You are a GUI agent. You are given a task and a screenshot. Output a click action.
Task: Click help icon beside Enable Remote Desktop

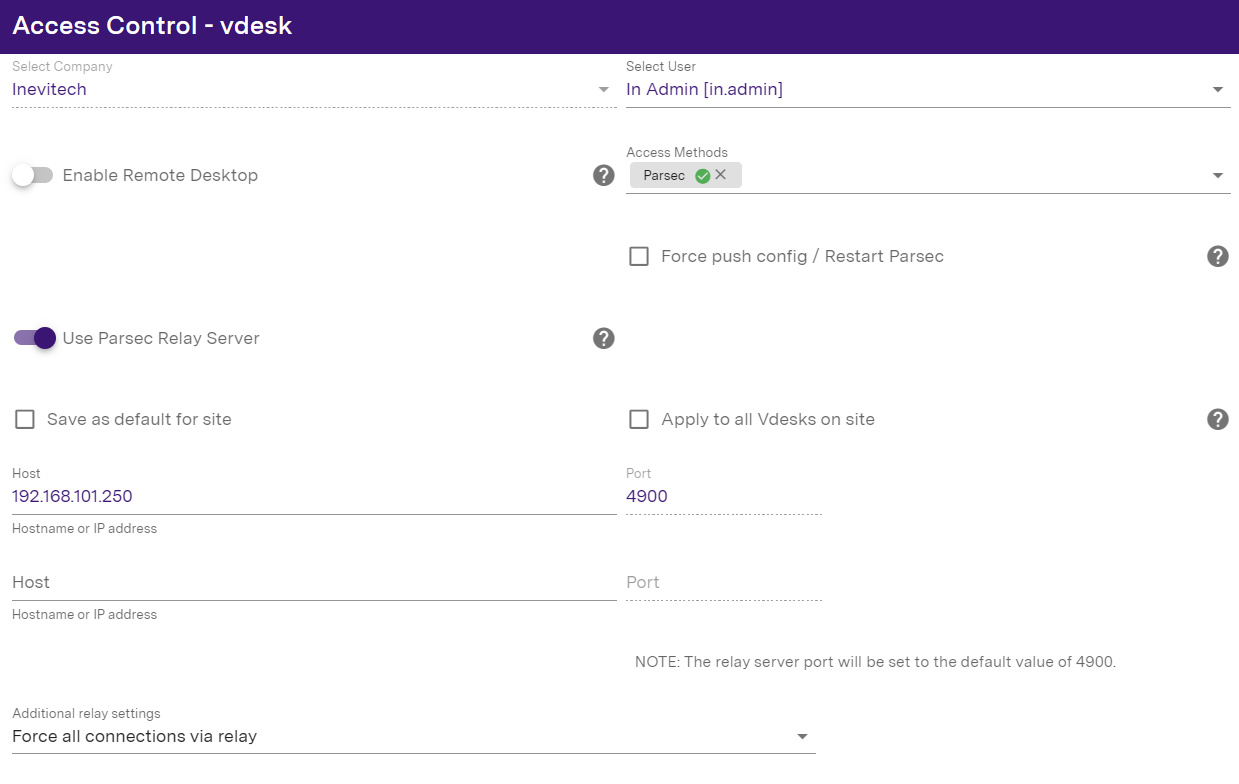point(603,176)
